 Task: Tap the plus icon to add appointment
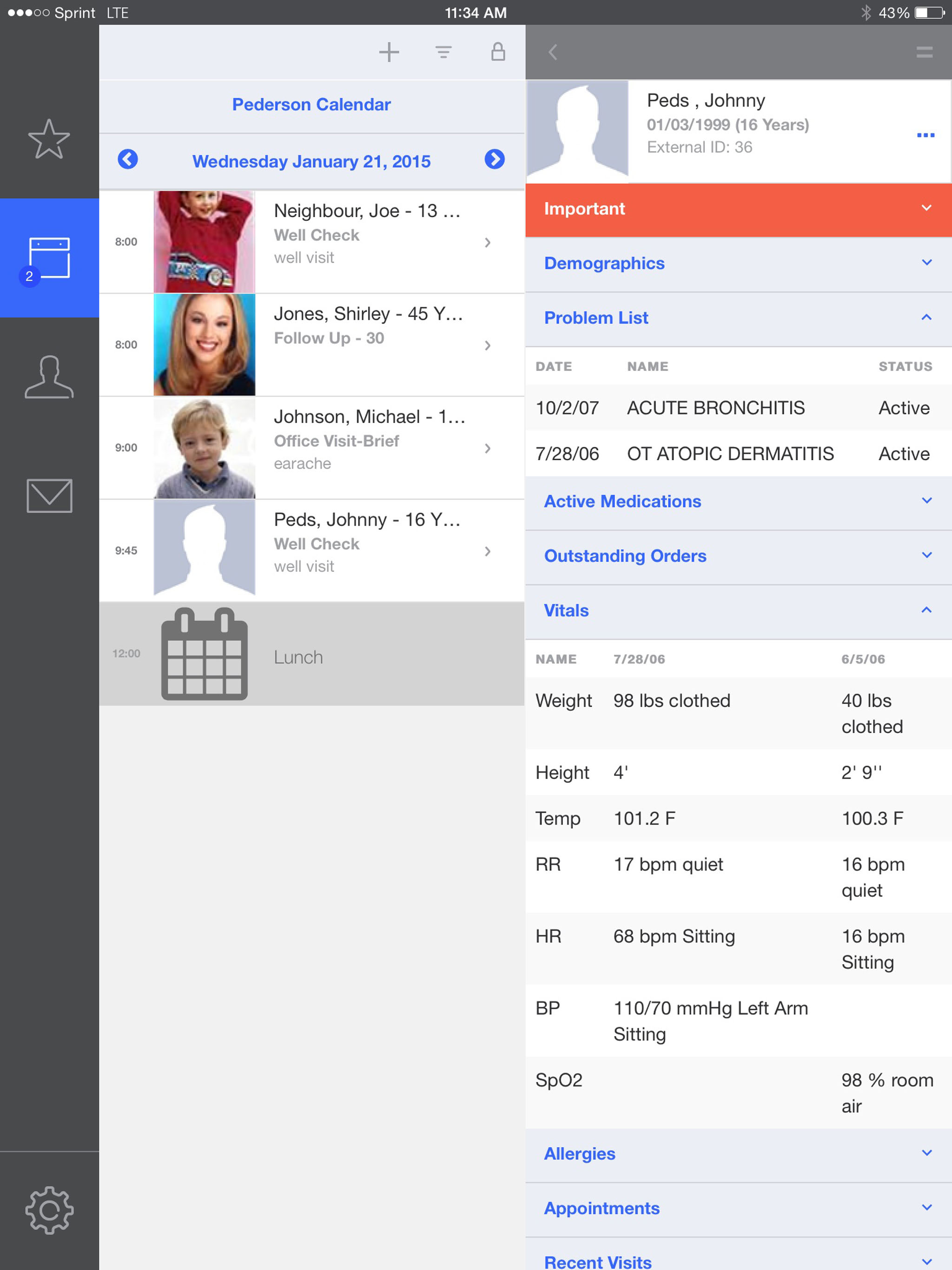coord(389,52)
